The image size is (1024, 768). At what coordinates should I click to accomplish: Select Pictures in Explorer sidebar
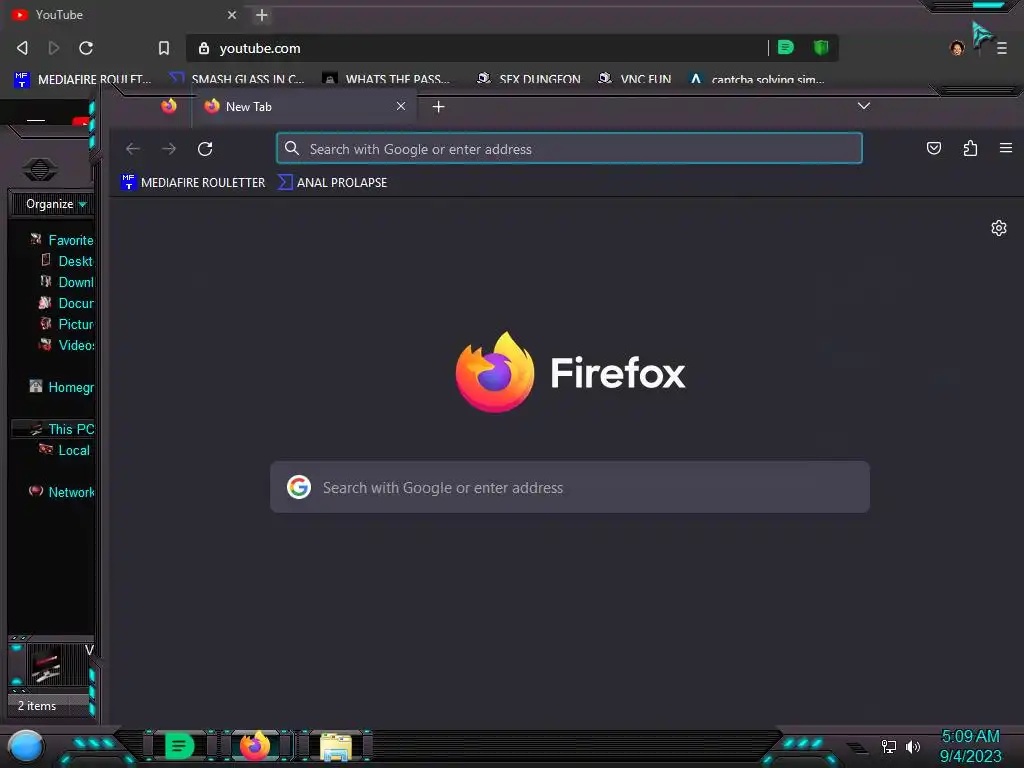pyautogui.click(x=67, y=324)
